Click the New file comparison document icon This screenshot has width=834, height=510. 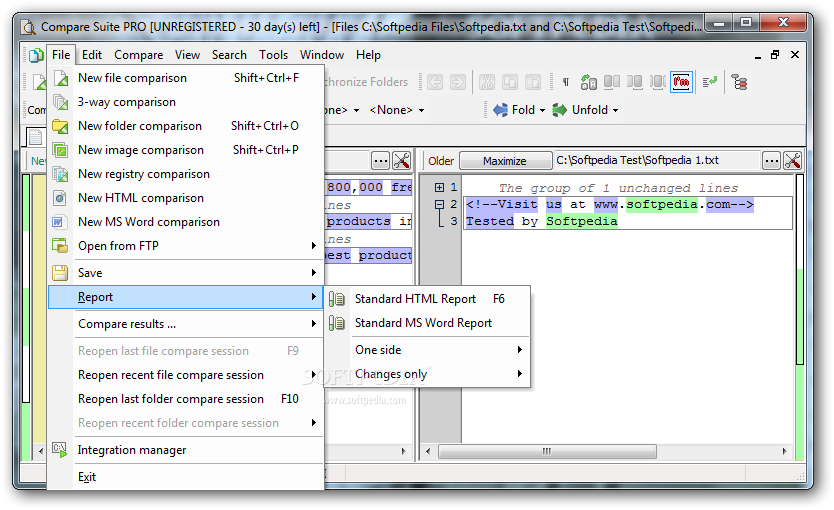61,78
